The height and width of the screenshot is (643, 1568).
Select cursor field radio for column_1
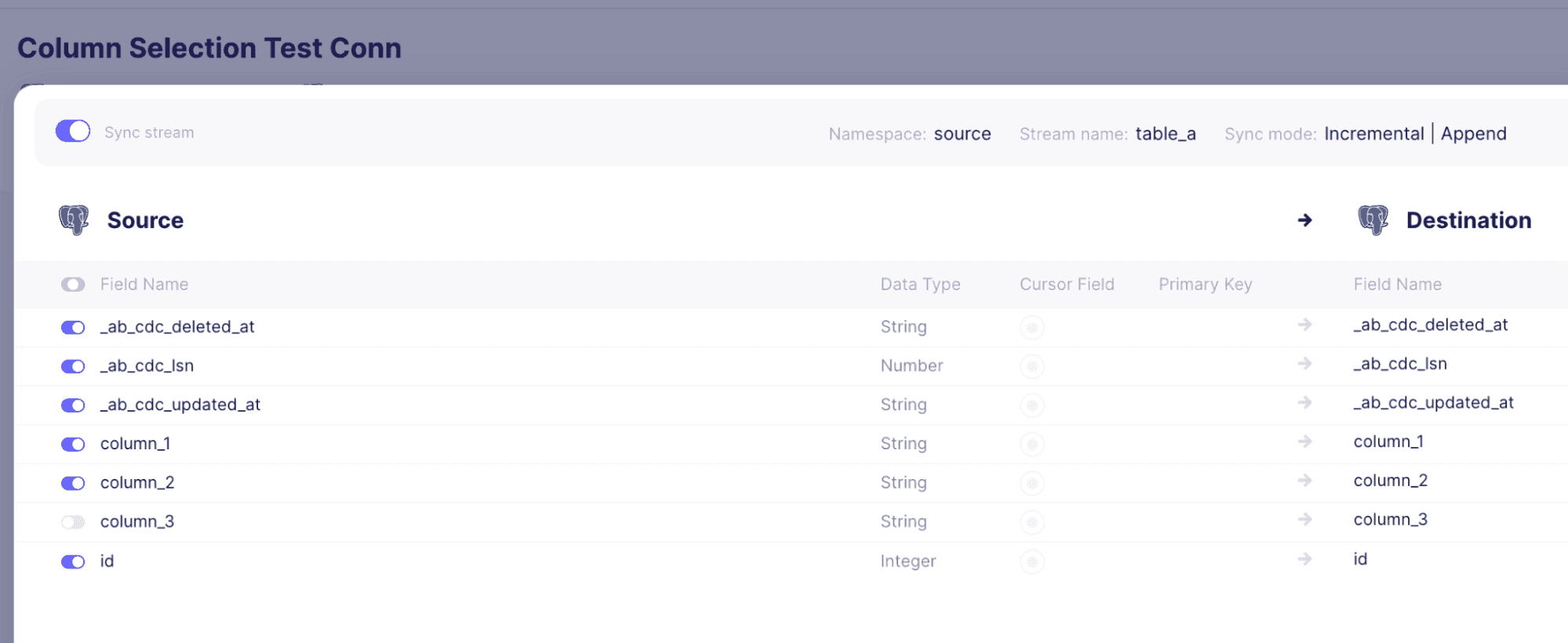(x=1032, y=445)
